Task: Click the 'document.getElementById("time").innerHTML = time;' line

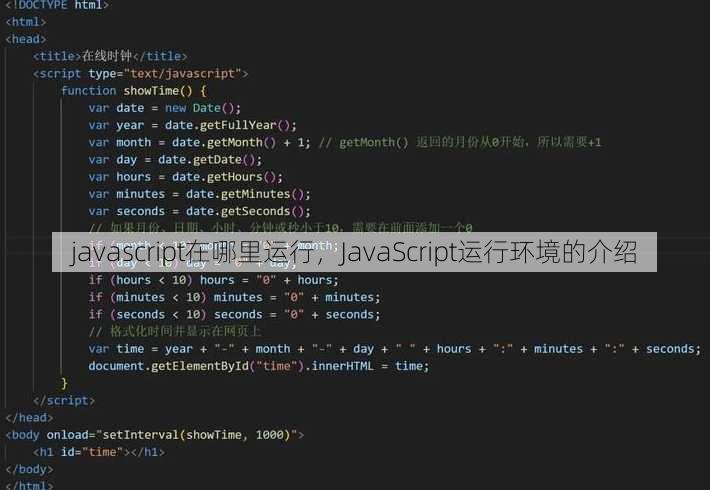Action: (x=259, y=366)
